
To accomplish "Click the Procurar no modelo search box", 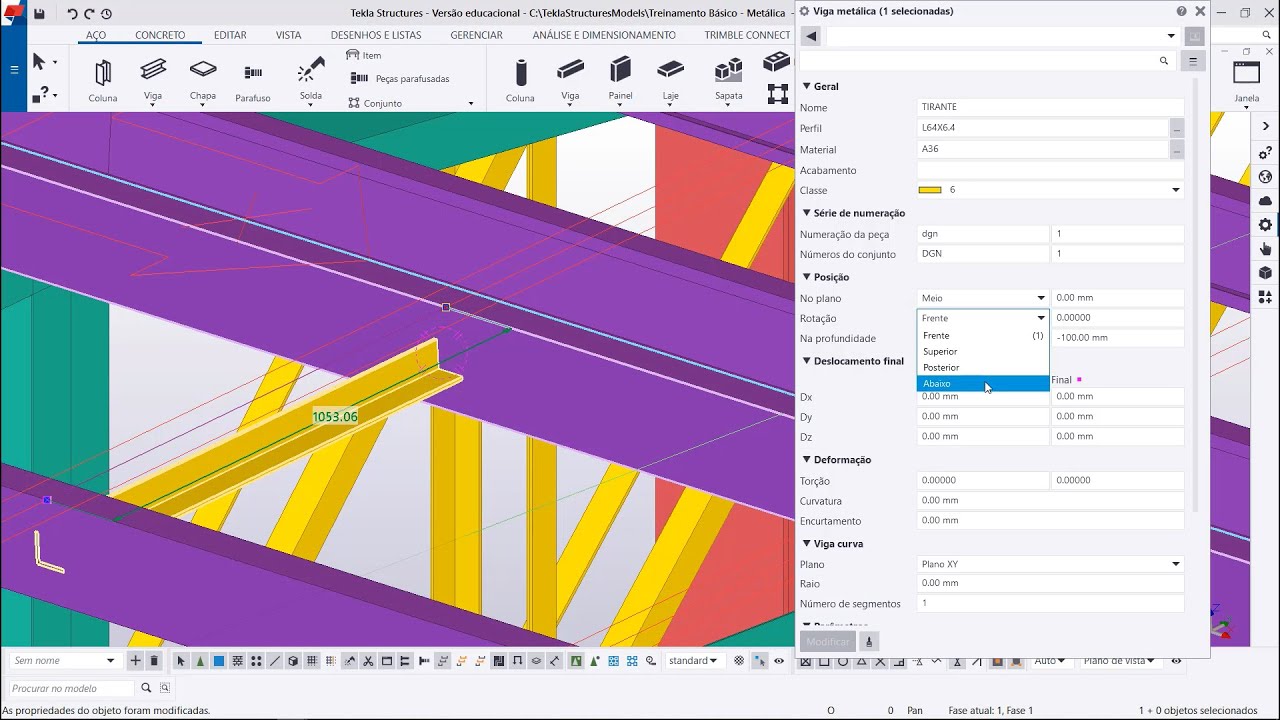I will [x=71, y=689].
